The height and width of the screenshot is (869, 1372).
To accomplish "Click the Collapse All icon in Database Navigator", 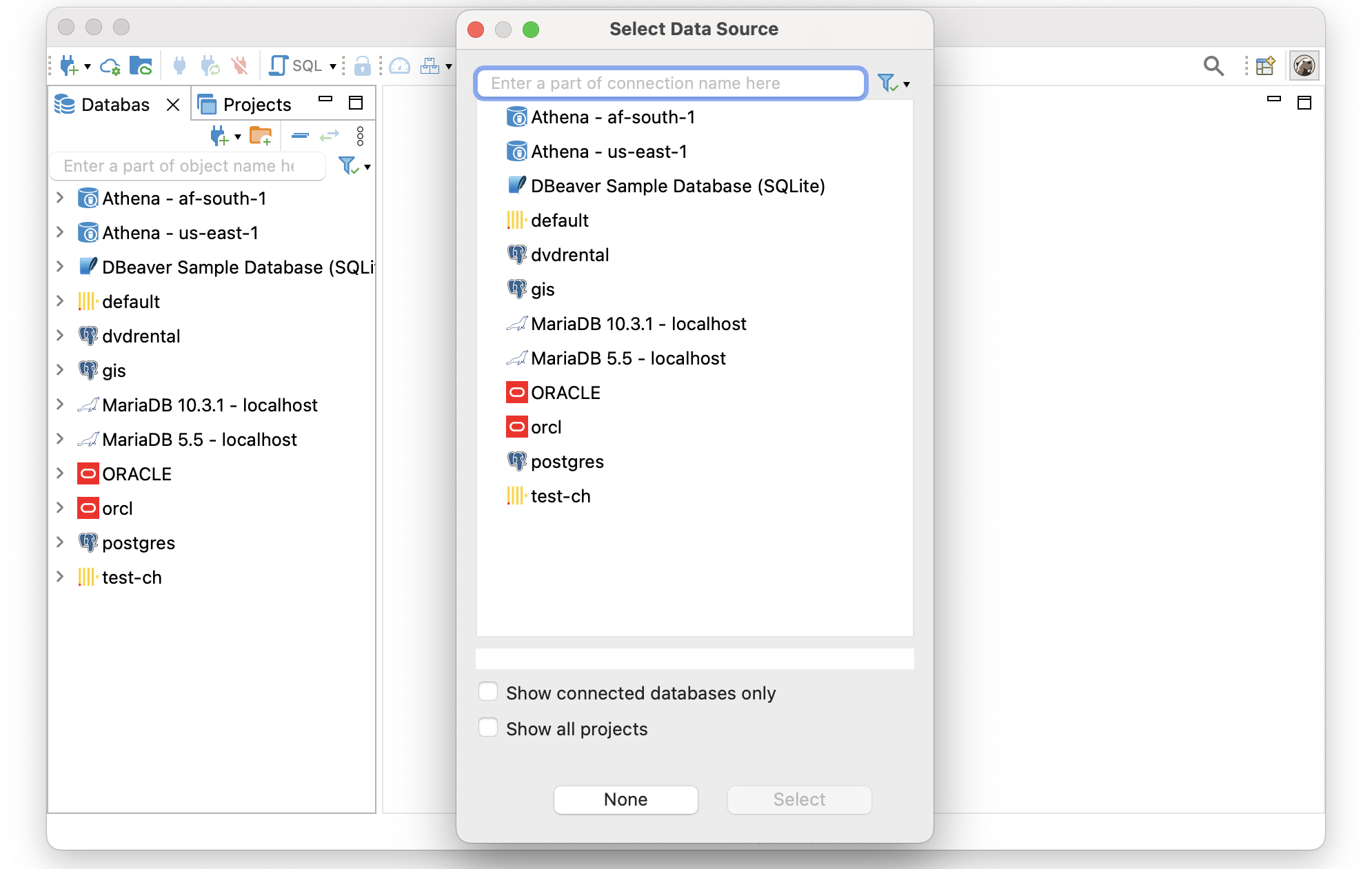I will click(300, 136).
